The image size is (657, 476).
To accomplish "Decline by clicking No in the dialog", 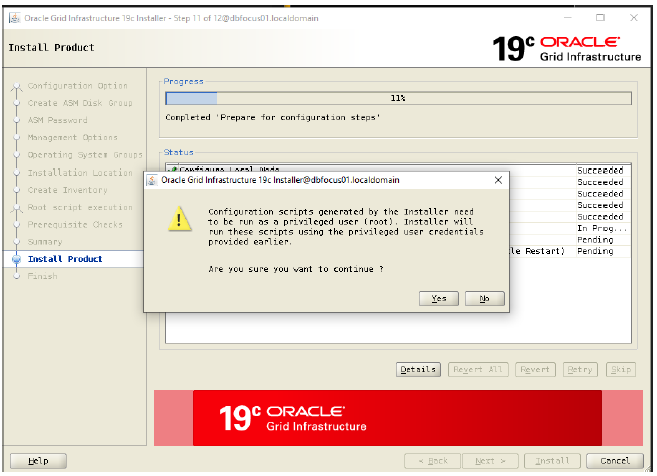I will 484,298.
